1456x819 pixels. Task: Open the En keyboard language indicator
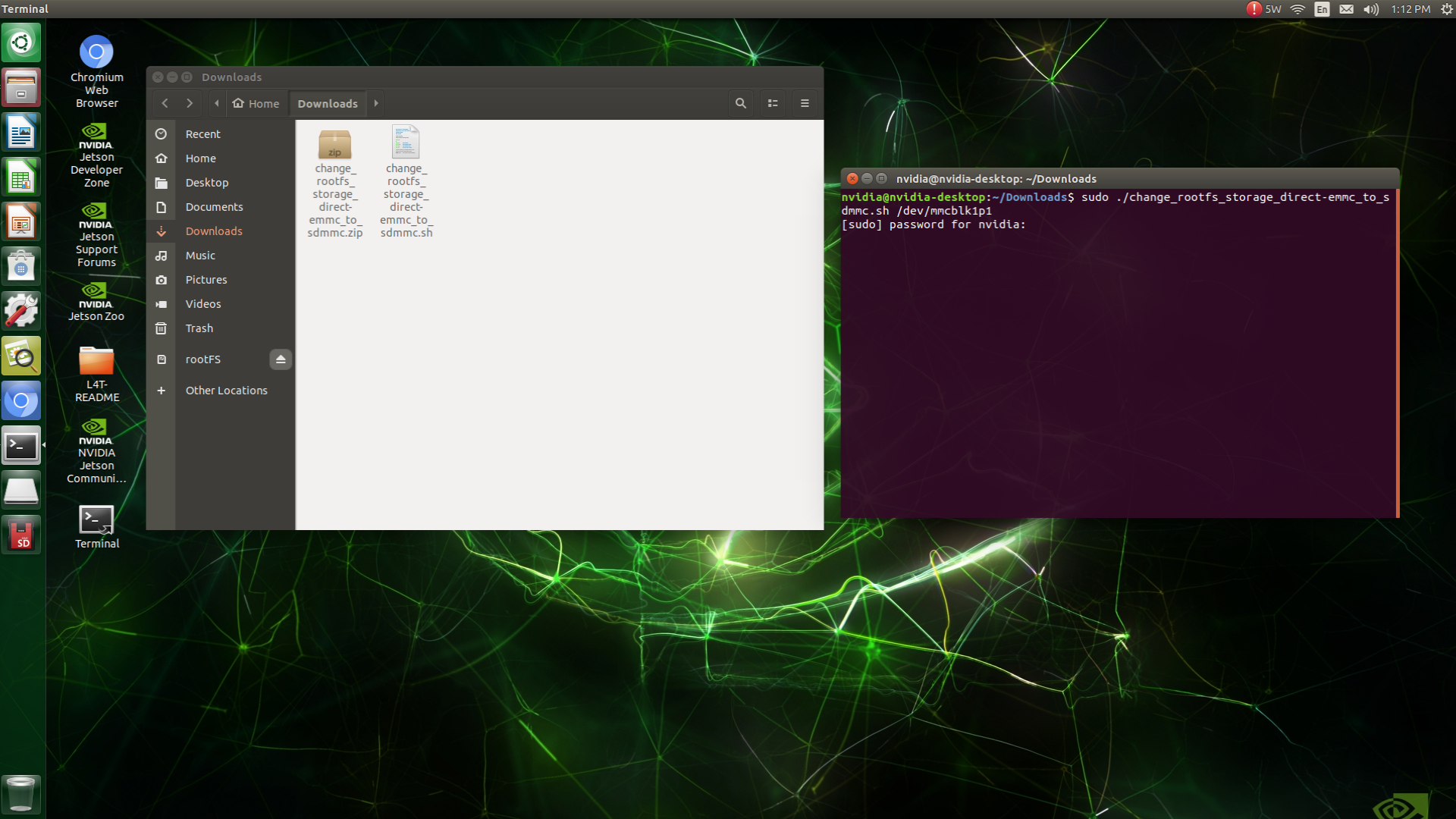(1322, 9)
